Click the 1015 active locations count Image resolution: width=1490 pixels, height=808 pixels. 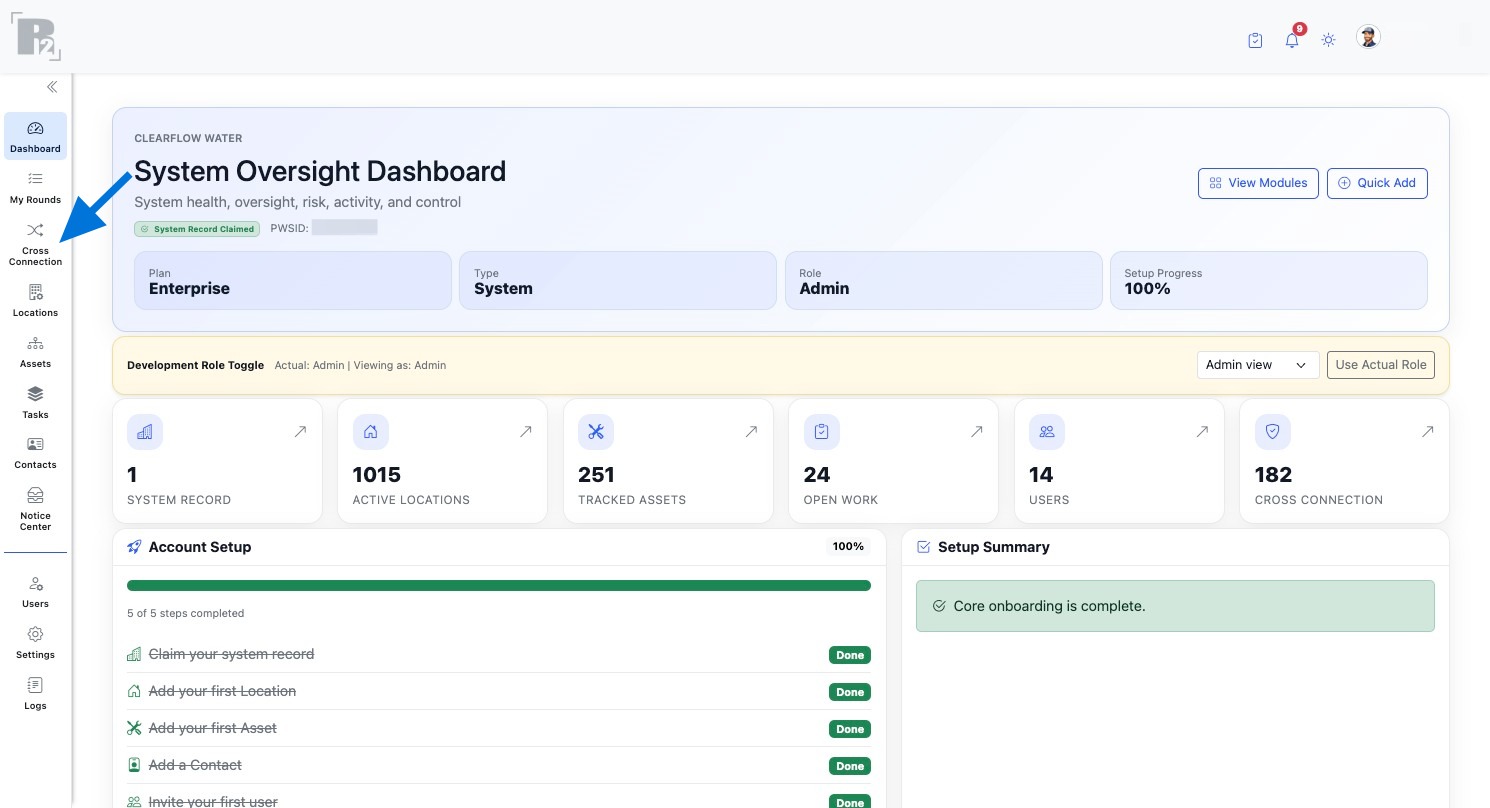[x=376, y=475]
